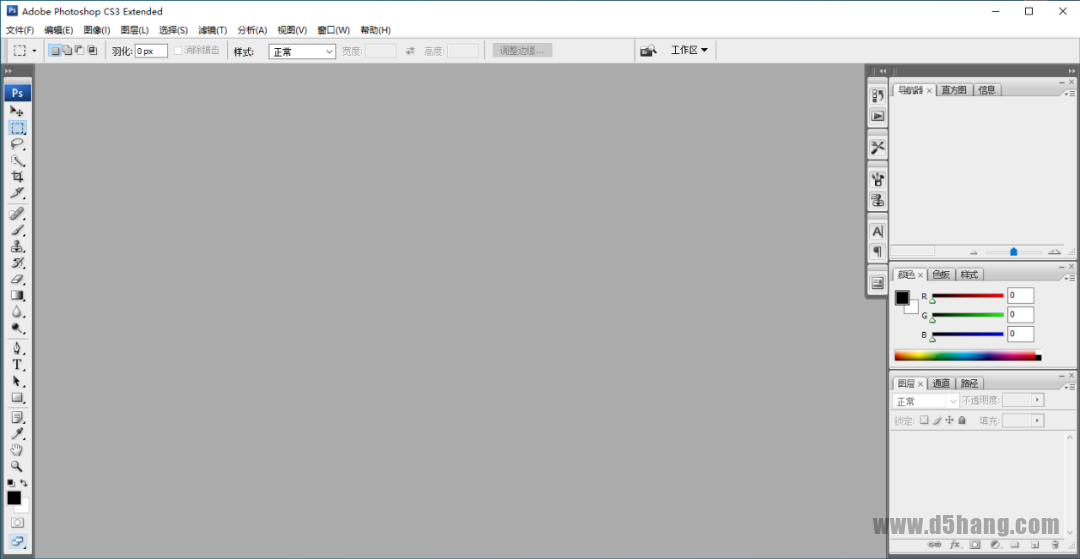This screenshot has height=559, width=1080.
Task: Open the Tool Presets panel icon
Action: (878, 147)
